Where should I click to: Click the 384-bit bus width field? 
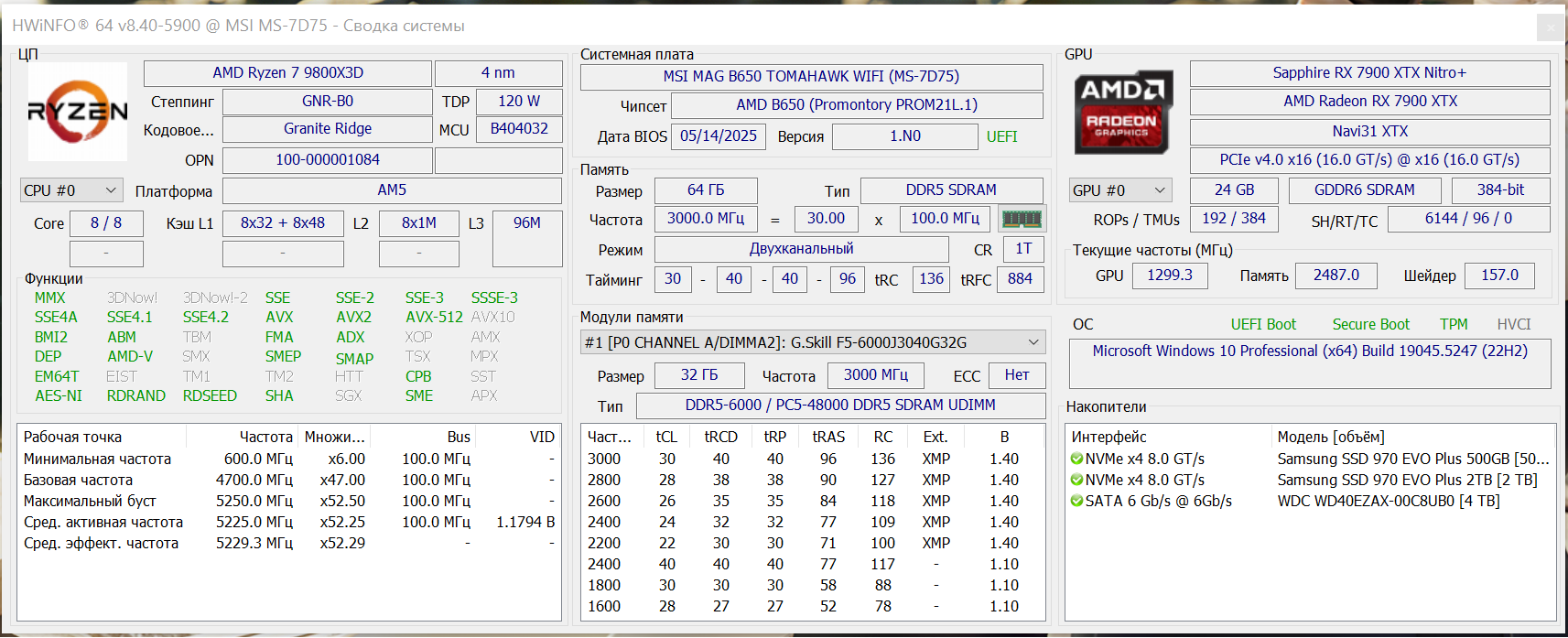tap(1500, 190)
